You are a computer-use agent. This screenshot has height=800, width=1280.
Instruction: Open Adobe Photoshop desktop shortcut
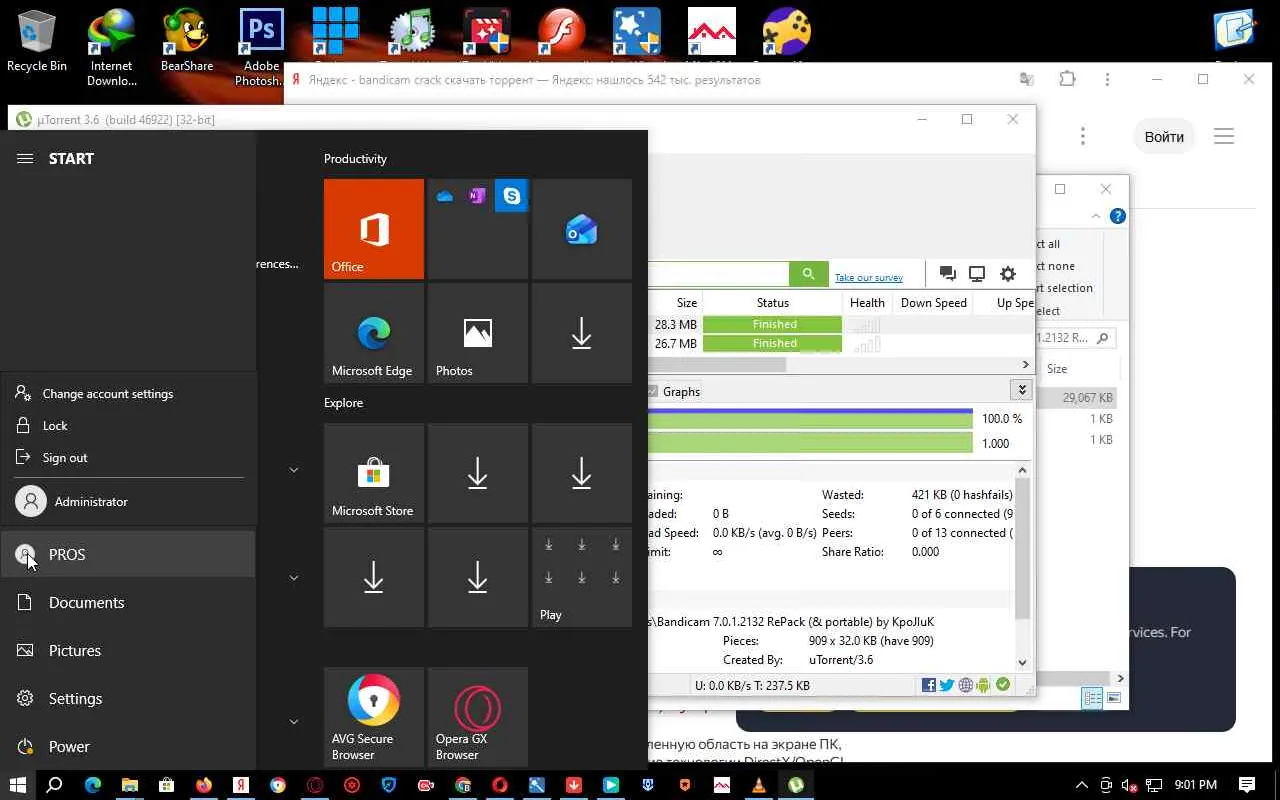(261, 48)
